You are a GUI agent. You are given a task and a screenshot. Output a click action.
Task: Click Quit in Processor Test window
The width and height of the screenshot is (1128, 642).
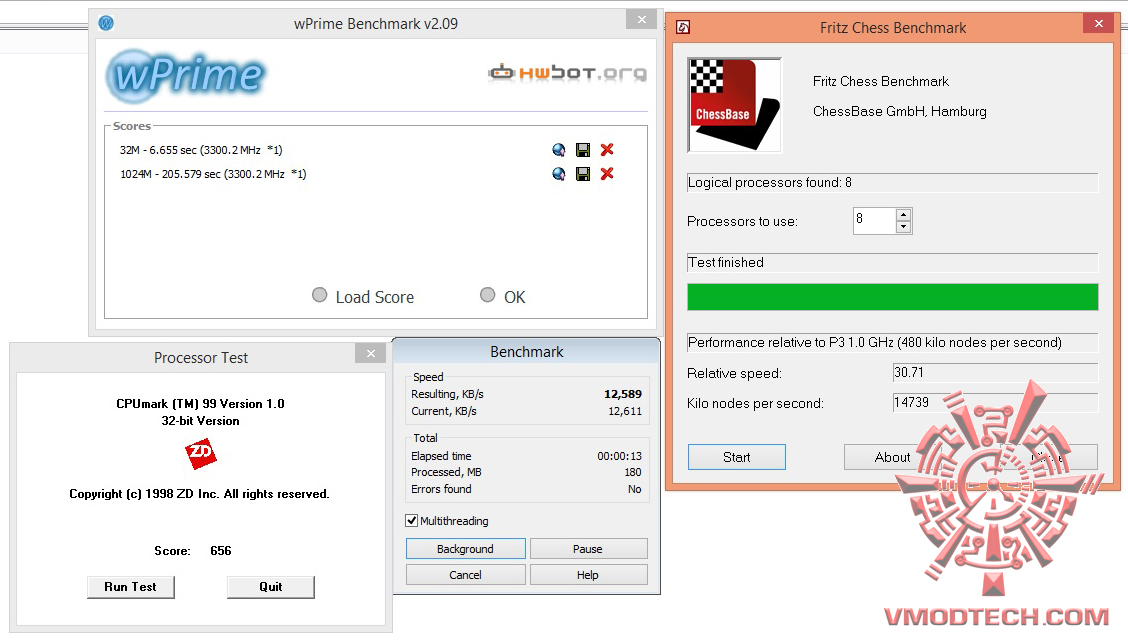point(270,587)
